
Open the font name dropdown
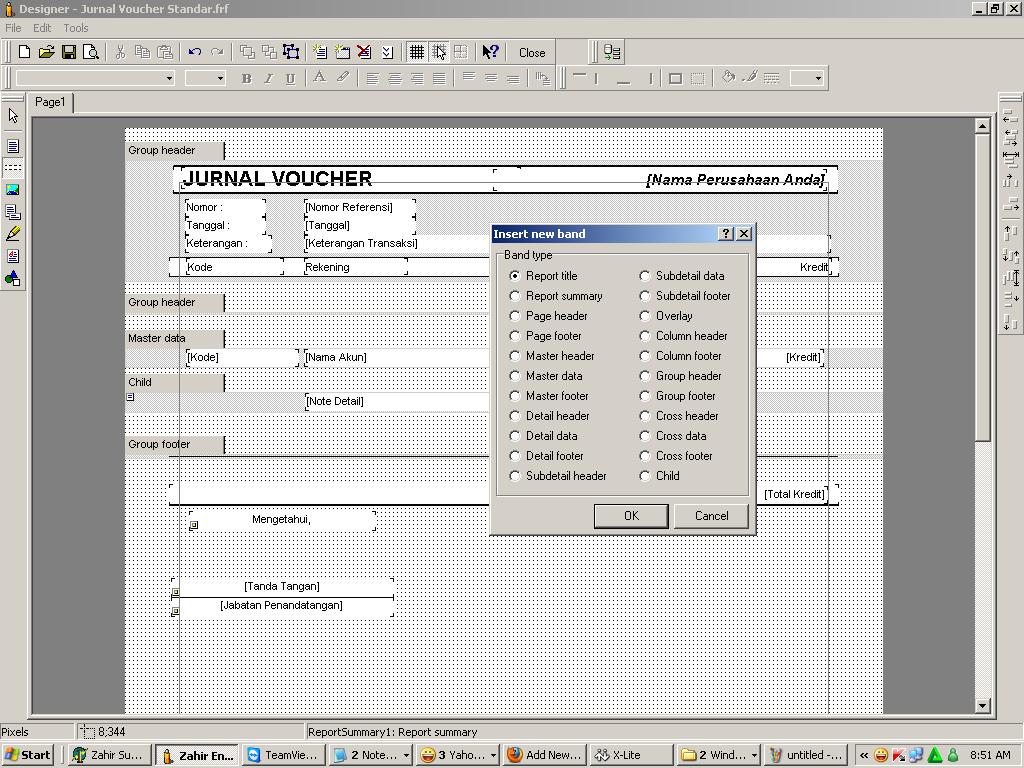click(x=169, y=78)
